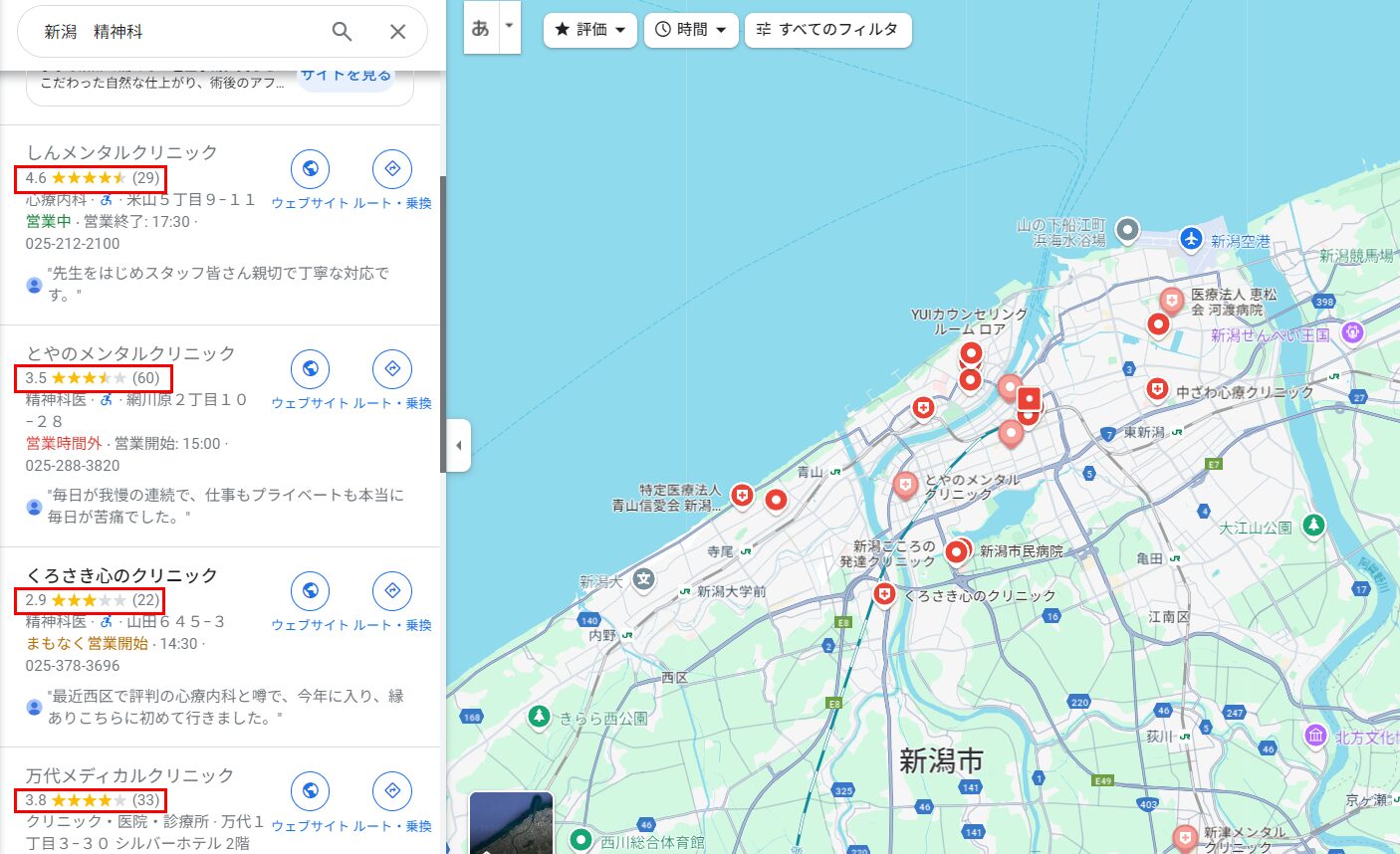1400x854 pixels.
Task: Click the 山の下船江町浜海水浴場 marker
Action: click(x=1127, y=231)
